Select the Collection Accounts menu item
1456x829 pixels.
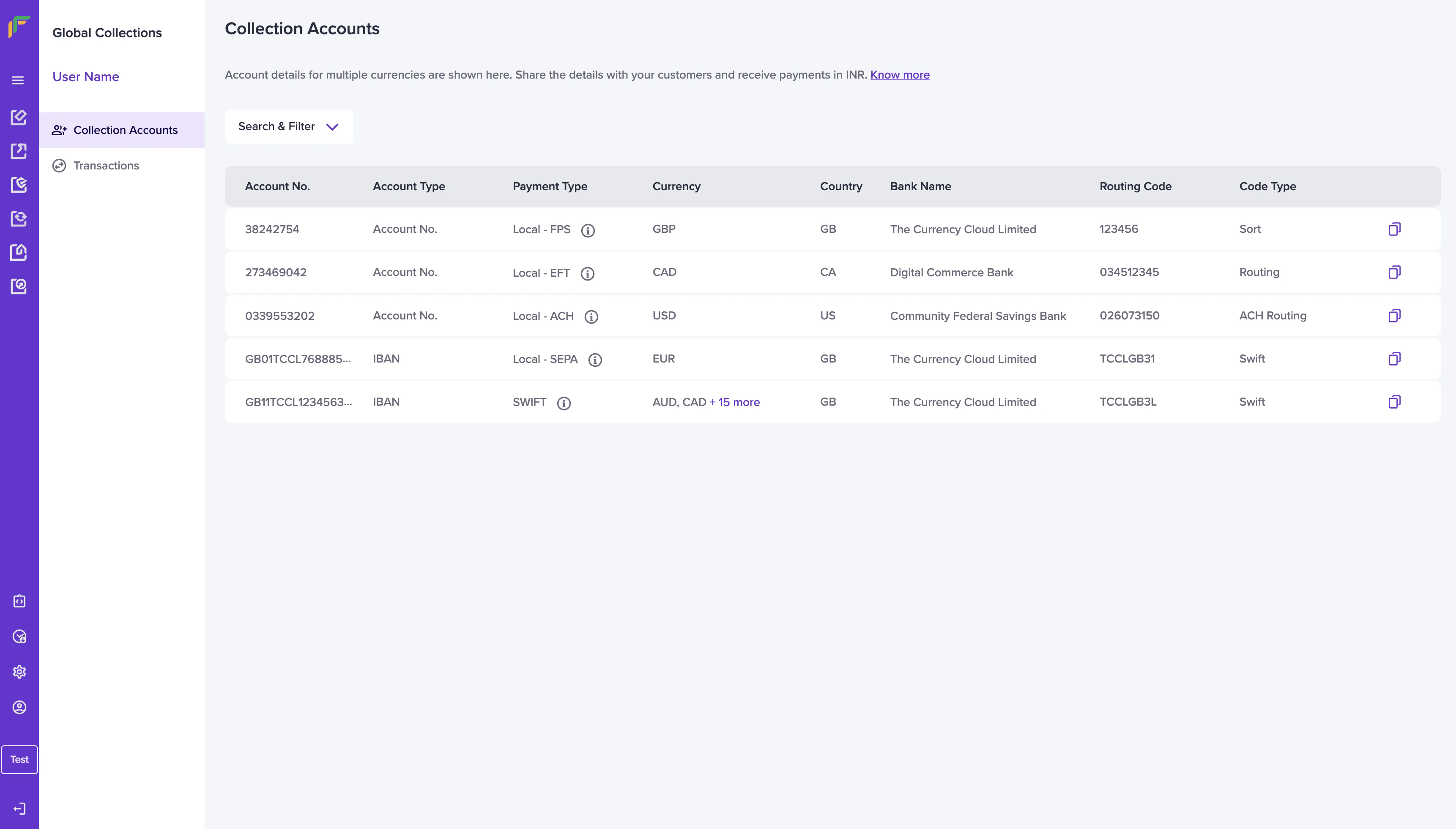pyautogui.click(x=125, y=131)
